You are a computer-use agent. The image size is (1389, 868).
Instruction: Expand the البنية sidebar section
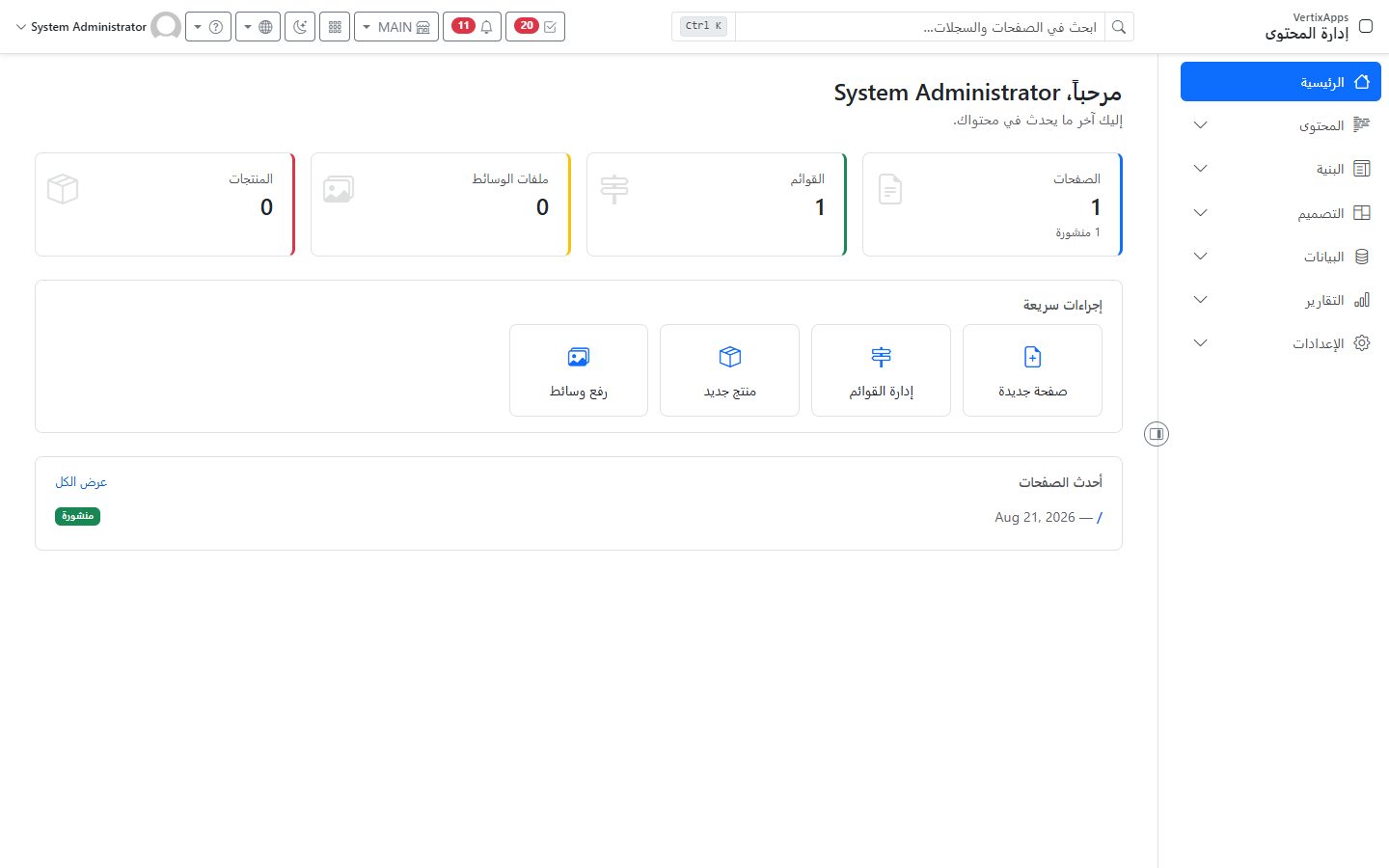point(1281,169)
